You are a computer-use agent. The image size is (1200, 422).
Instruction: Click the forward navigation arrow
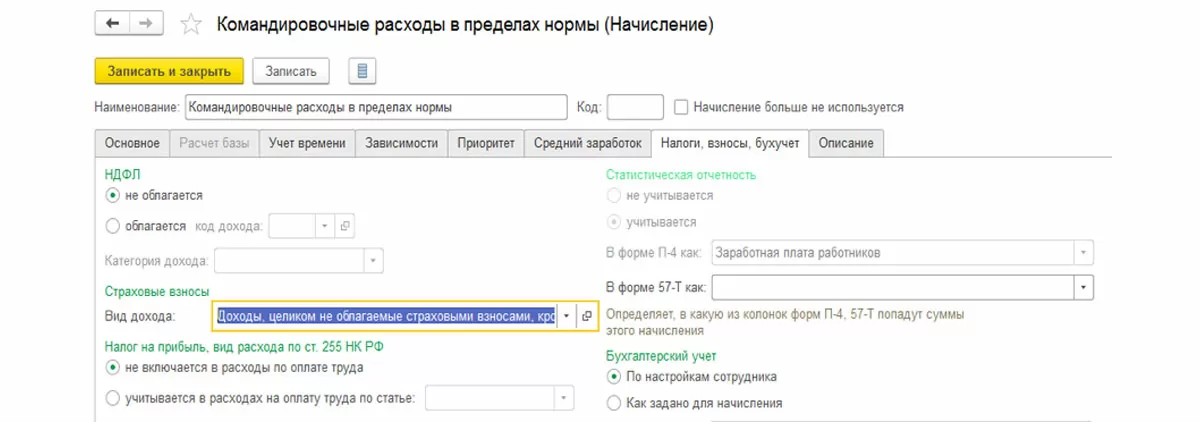point(145,22)
